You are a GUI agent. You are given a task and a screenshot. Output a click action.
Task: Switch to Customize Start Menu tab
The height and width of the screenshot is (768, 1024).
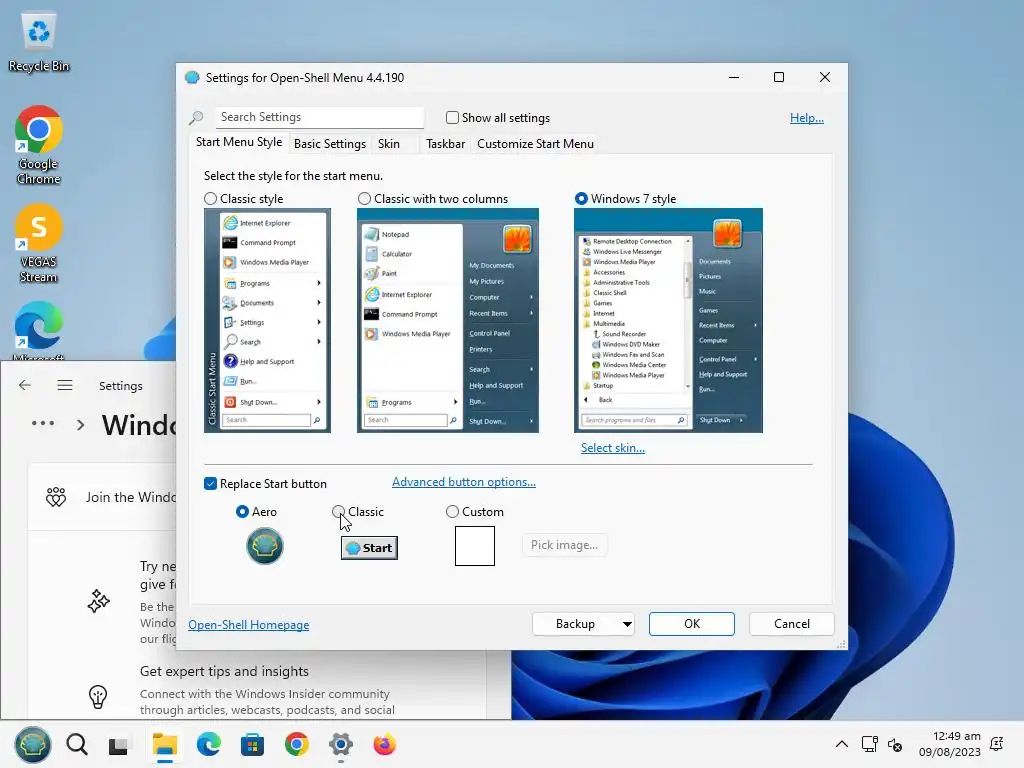point(536,144)
